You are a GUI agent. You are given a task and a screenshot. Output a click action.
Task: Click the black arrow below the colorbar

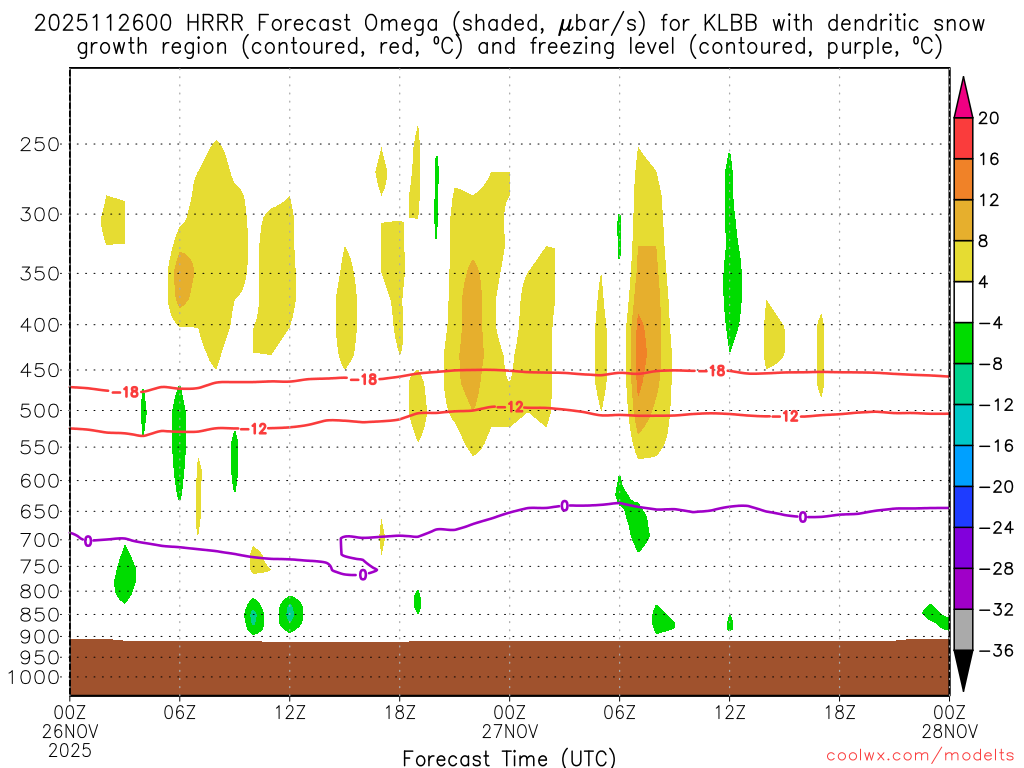click(x=963, y=671)
